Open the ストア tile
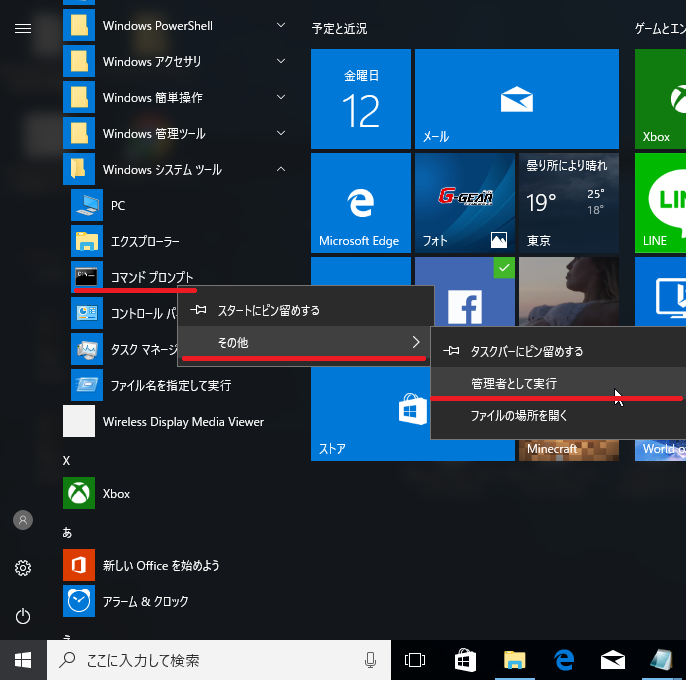Screen dimensions: 686x681 click(370, 413)
